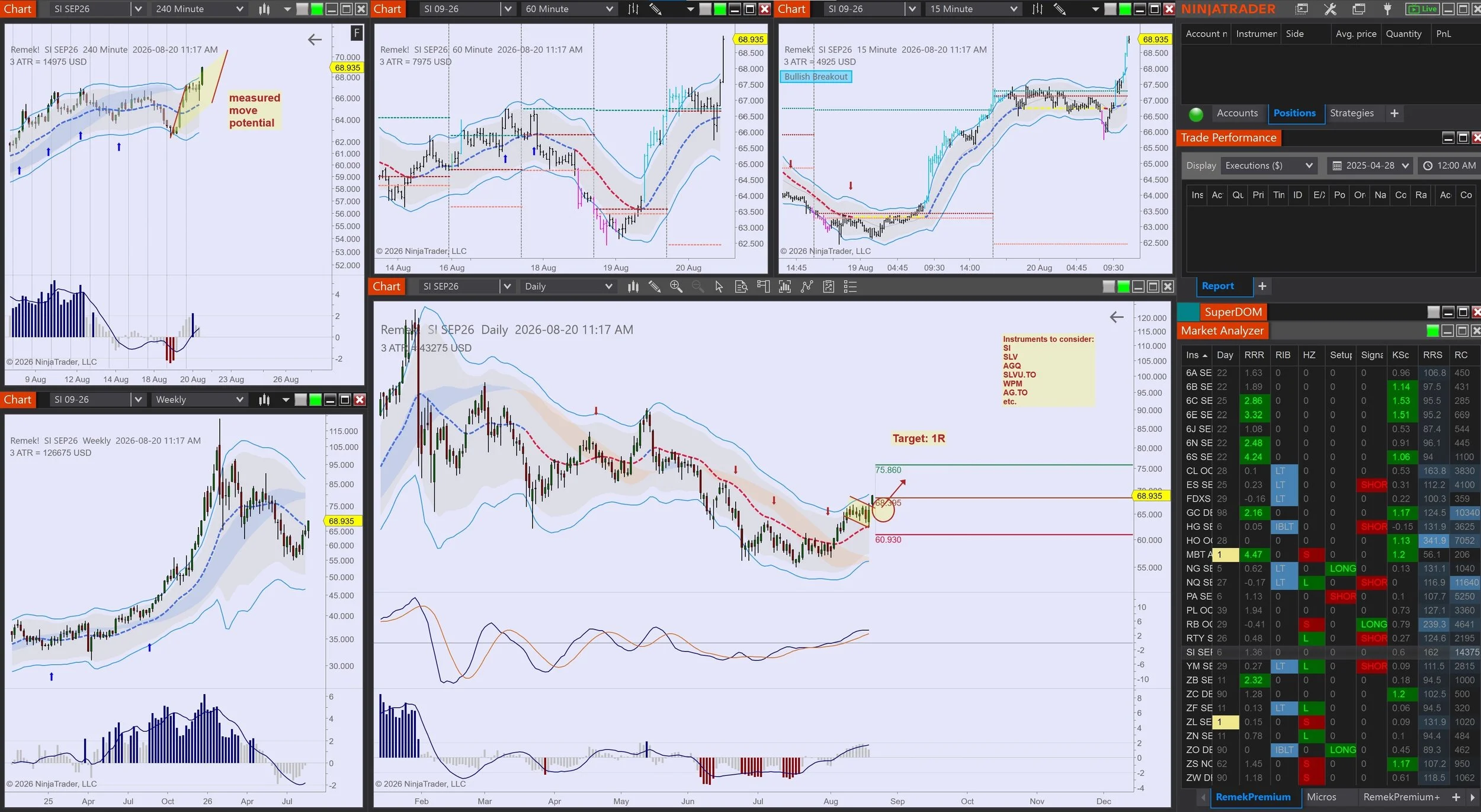Click NinjaTrader Connections plug icon

click(x=1387, y=9)
